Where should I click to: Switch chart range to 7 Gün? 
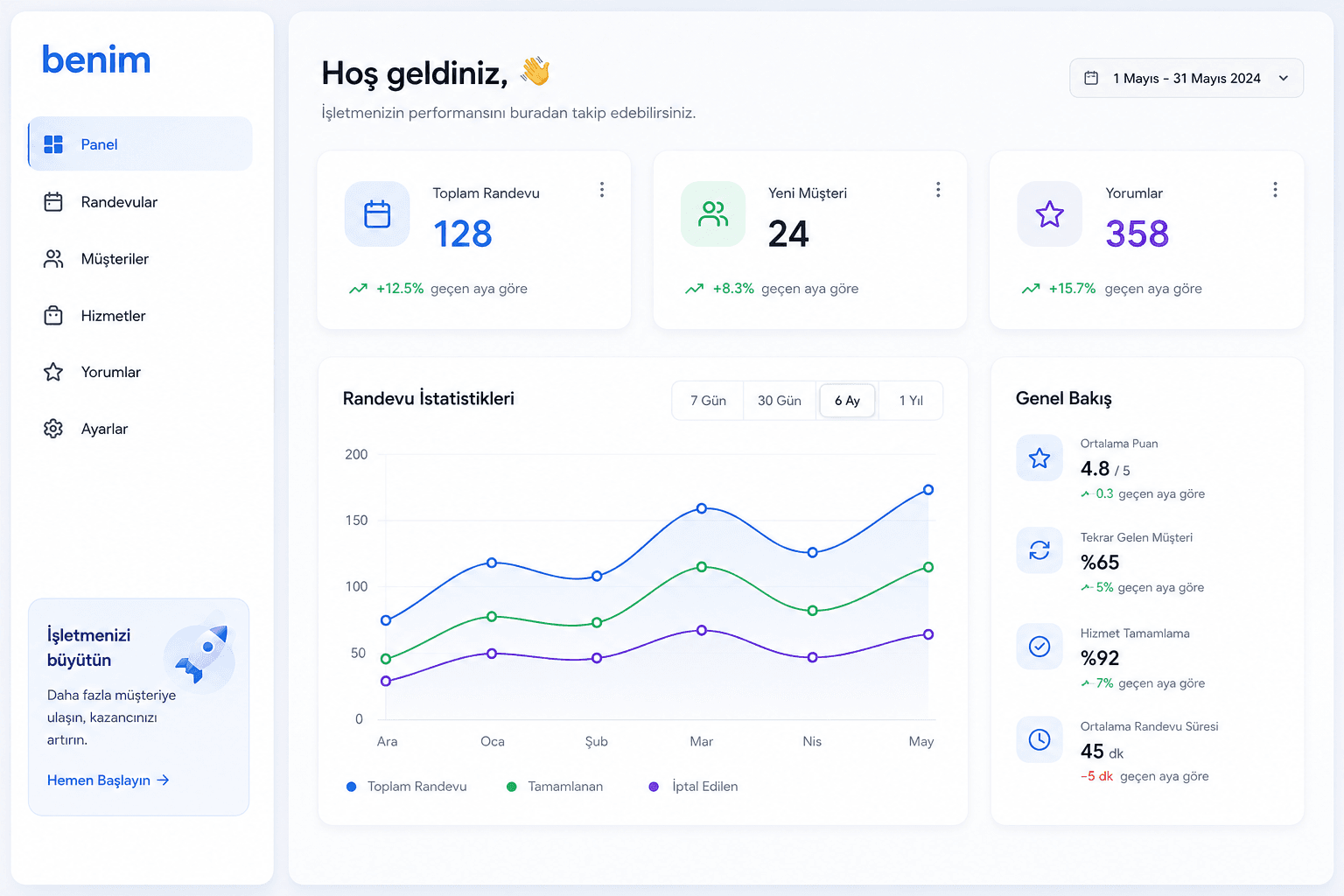pos(708,401)
